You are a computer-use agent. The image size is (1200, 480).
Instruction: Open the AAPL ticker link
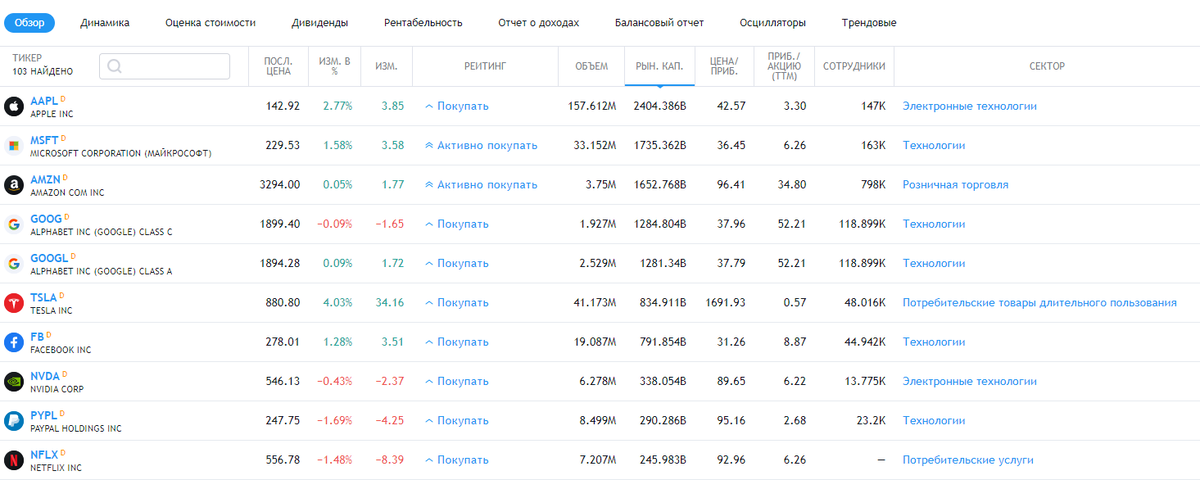44,101
